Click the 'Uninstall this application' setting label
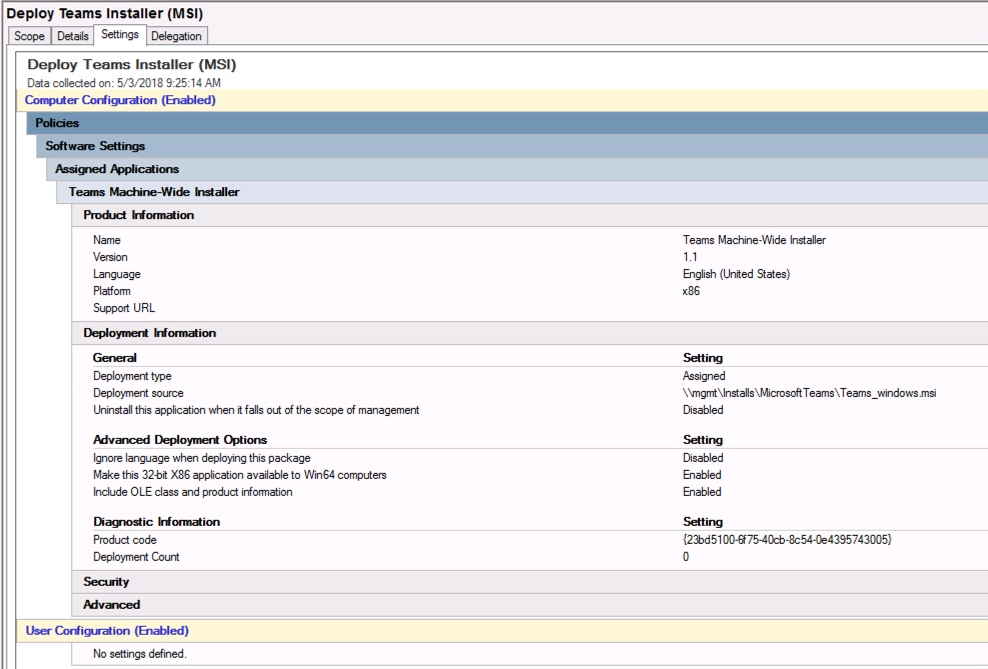The image size is (988, 669). (x=256, y=410)
